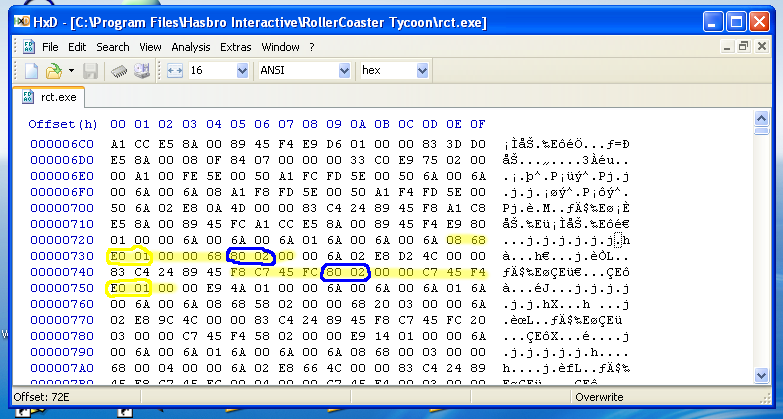Image resolution: width=783 pixels, height=419 pixels.
Task: Open the ANSI charset dropdown
Action: pos(343,71)
